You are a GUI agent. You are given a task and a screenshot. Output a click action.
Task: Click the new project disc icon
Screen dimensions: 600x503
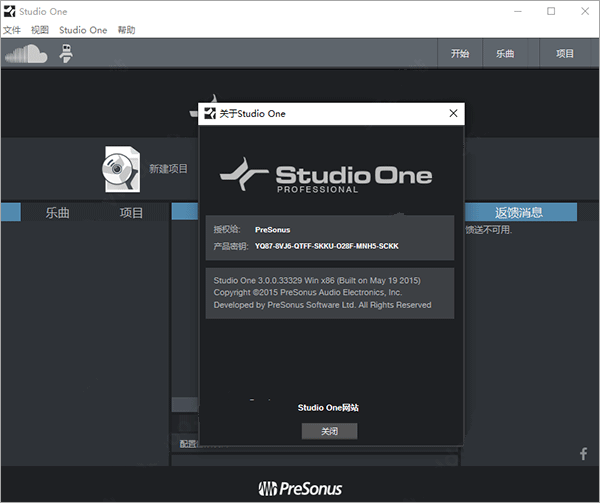tap(121, 169)
